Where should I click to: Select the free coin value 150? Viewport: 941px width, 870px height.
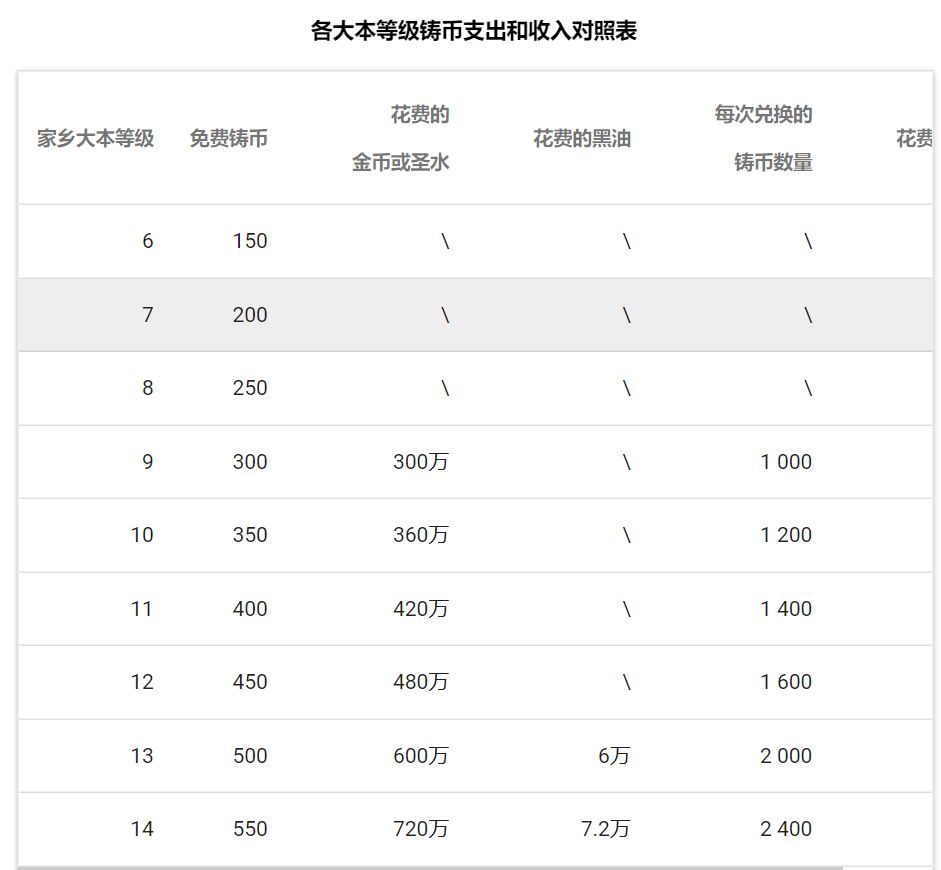(249, 241)
